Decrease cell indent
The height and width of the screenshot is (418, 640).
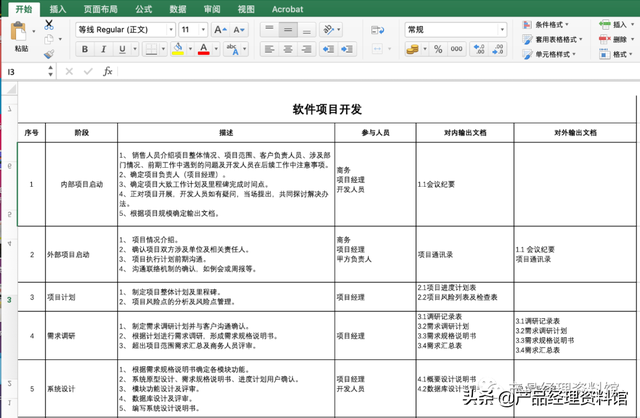[329, 49]
